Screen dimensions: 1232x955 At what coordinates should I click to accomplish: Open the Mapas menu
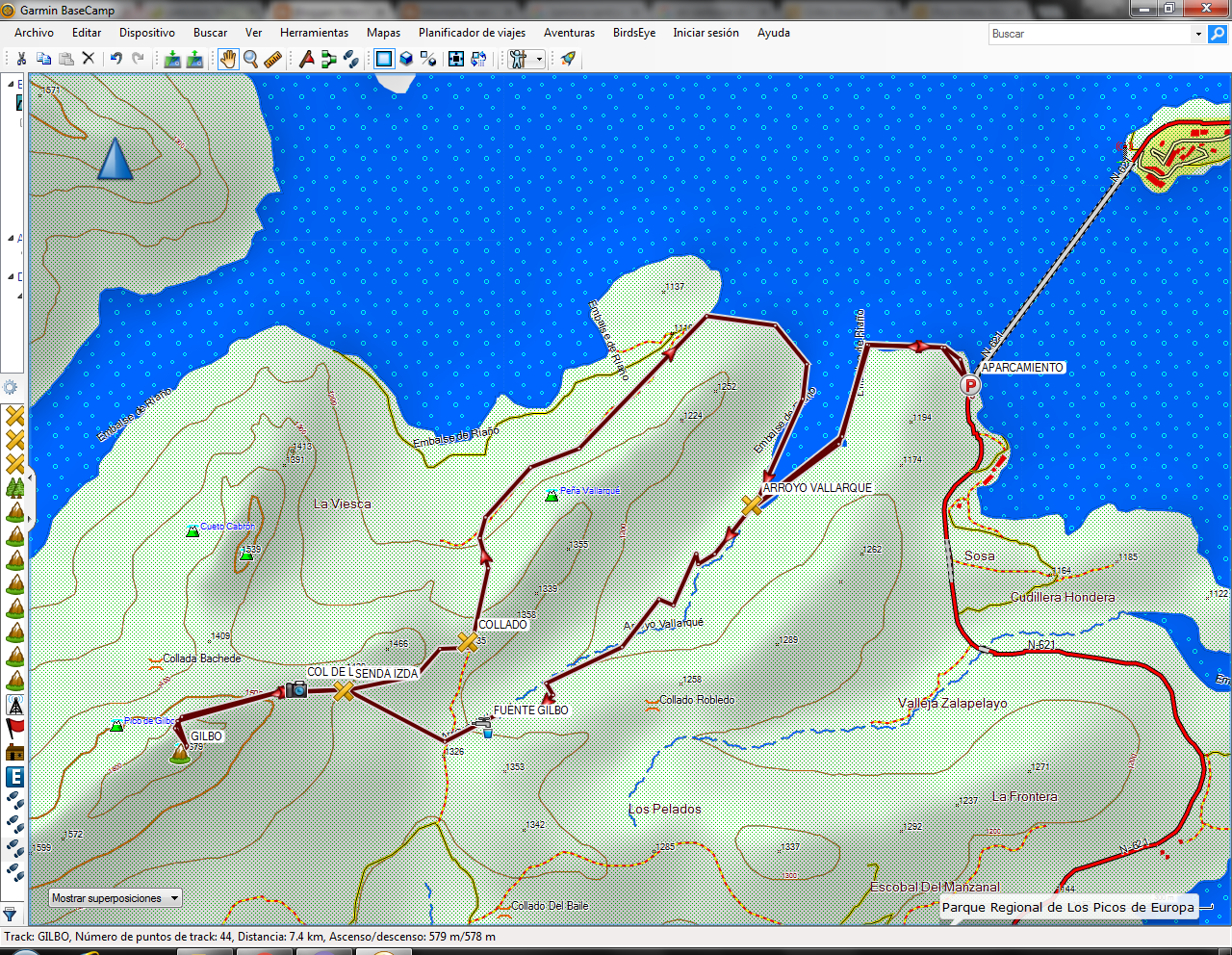[383, 33]
